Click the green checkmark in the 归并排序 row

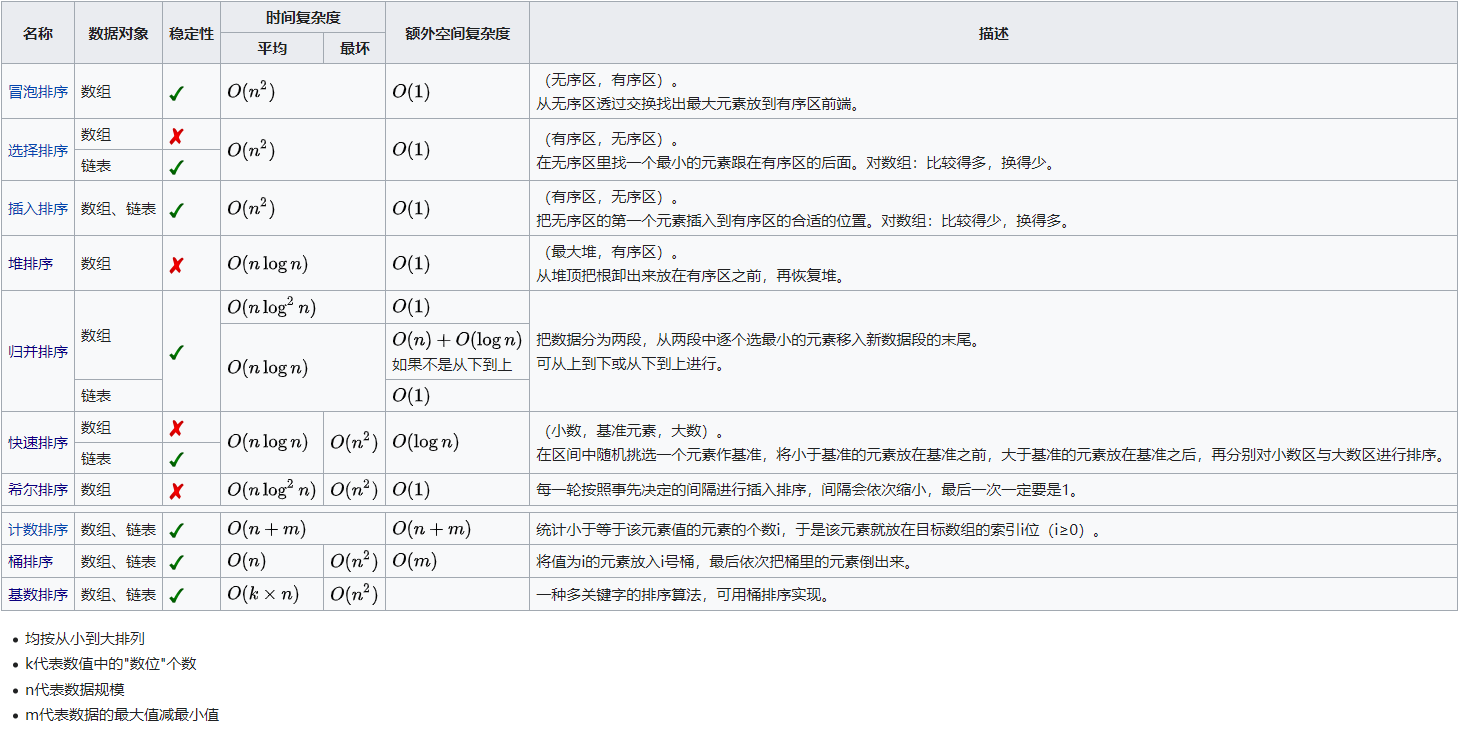pos(176,352)
